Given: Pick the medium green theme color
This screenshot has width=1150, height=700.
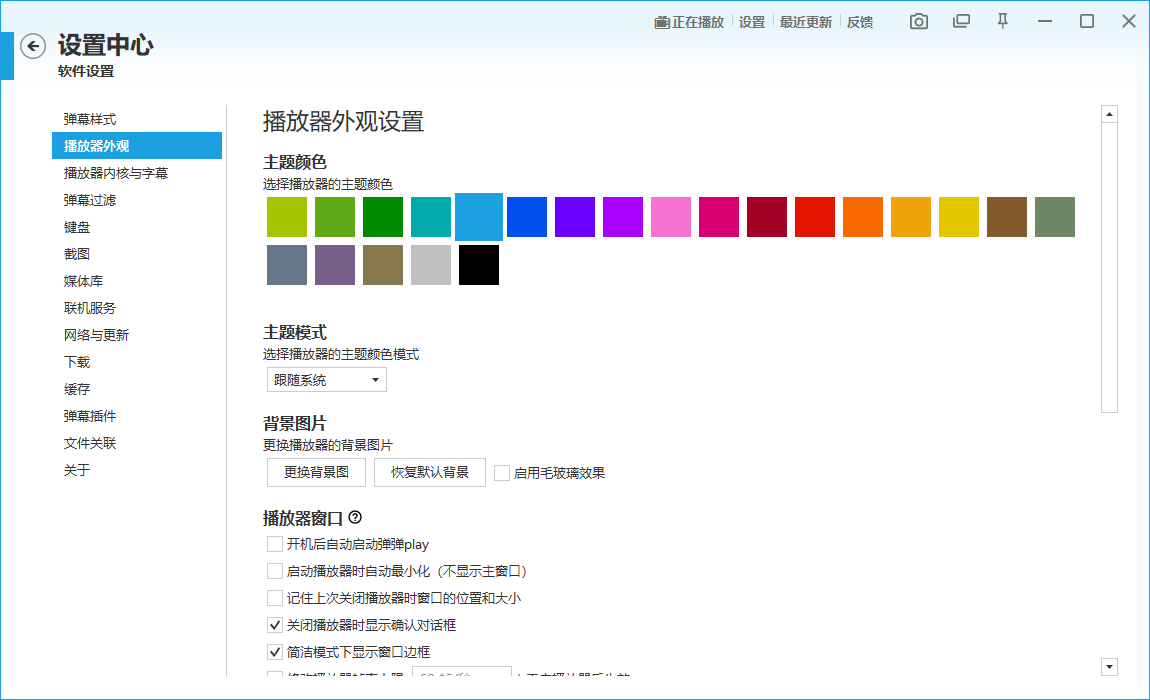Looking at the screenshot, I should pos(335,217).
